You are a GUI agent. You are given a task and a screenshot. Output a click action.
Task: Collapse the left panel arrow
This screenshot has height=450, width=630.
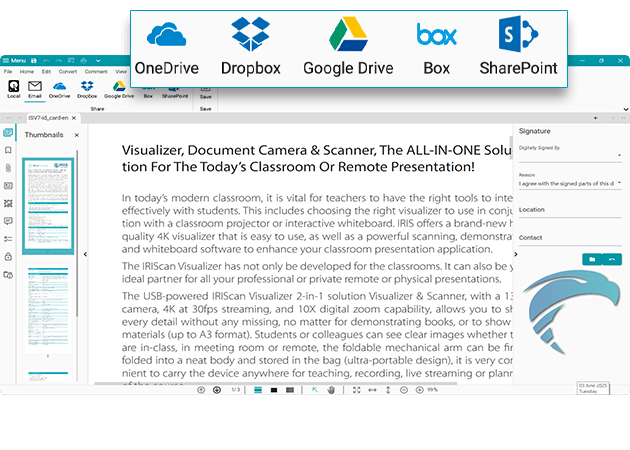pos(85,254)
